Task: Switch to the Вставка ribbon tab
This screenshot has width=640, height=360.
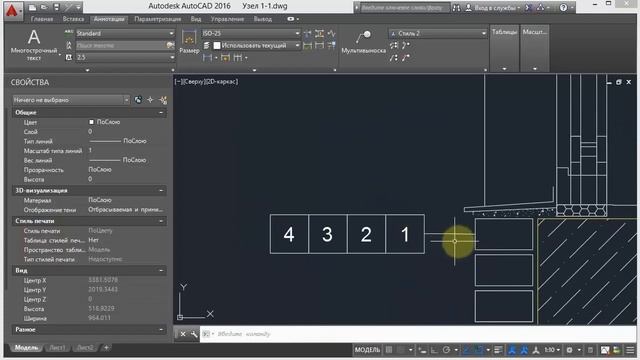Action: [73, 19]
